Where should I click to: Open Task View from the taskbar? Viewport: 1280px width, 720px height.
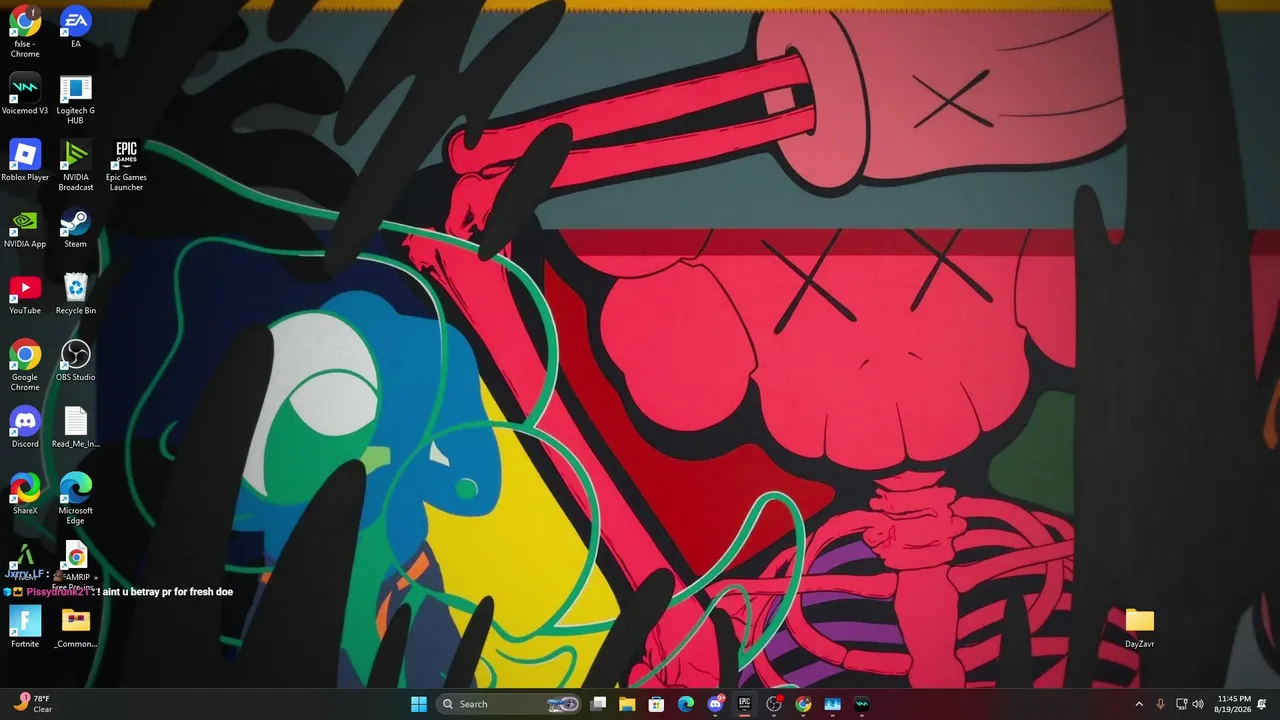point(598,704)
